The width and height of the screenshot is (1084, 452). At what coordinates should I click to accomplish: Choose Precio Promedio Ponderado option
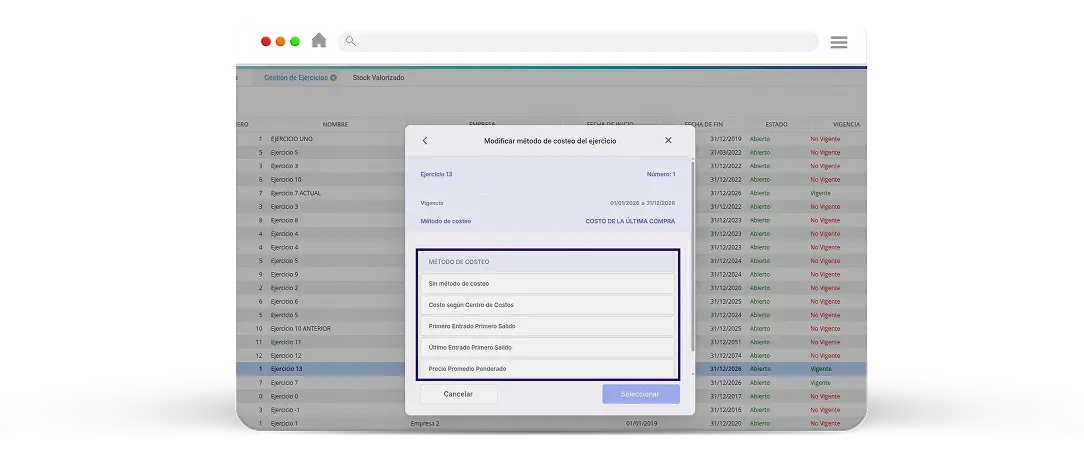click(x=548, y=368)
